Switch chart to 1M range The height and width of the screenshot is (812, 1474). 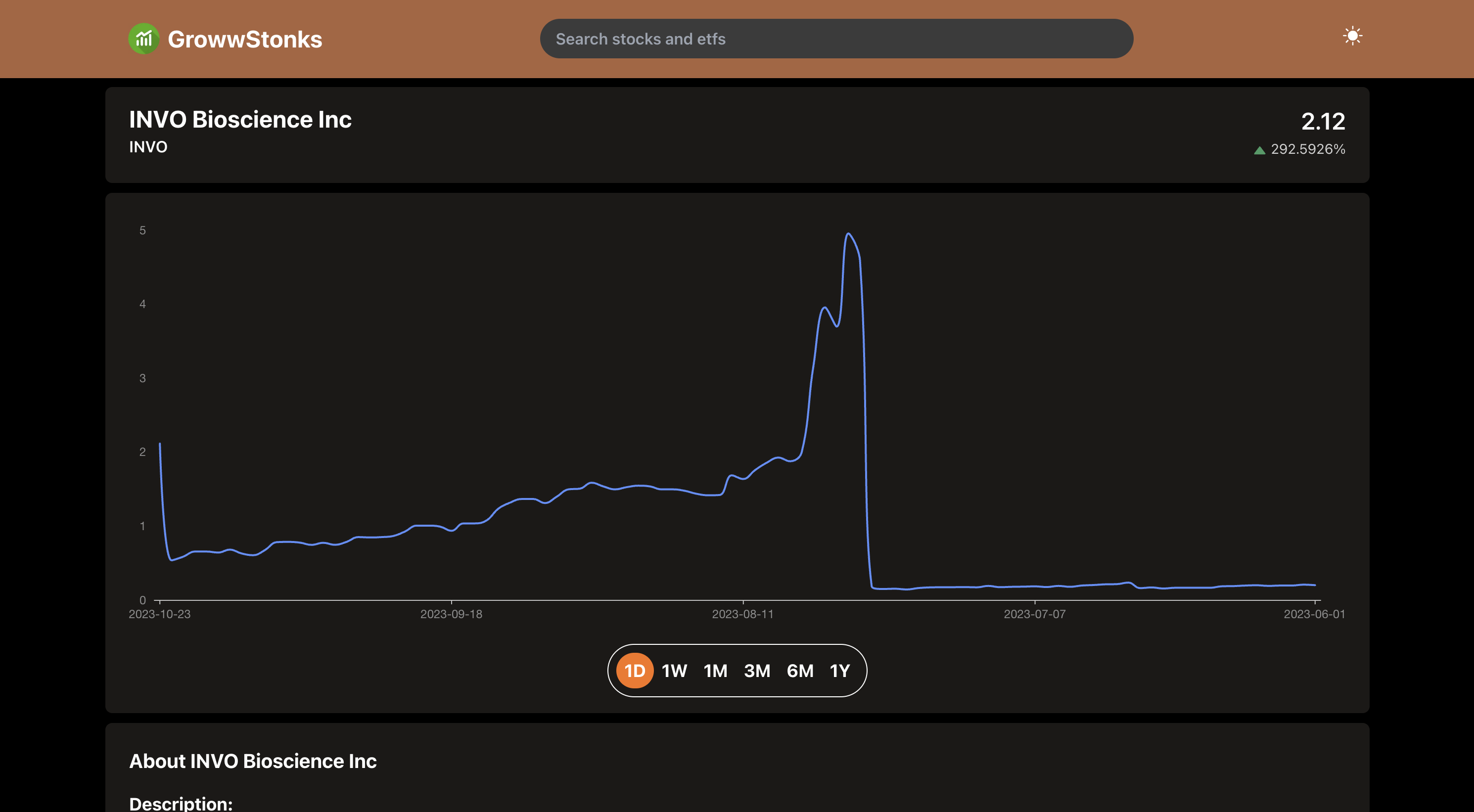(x=715, y=671)
